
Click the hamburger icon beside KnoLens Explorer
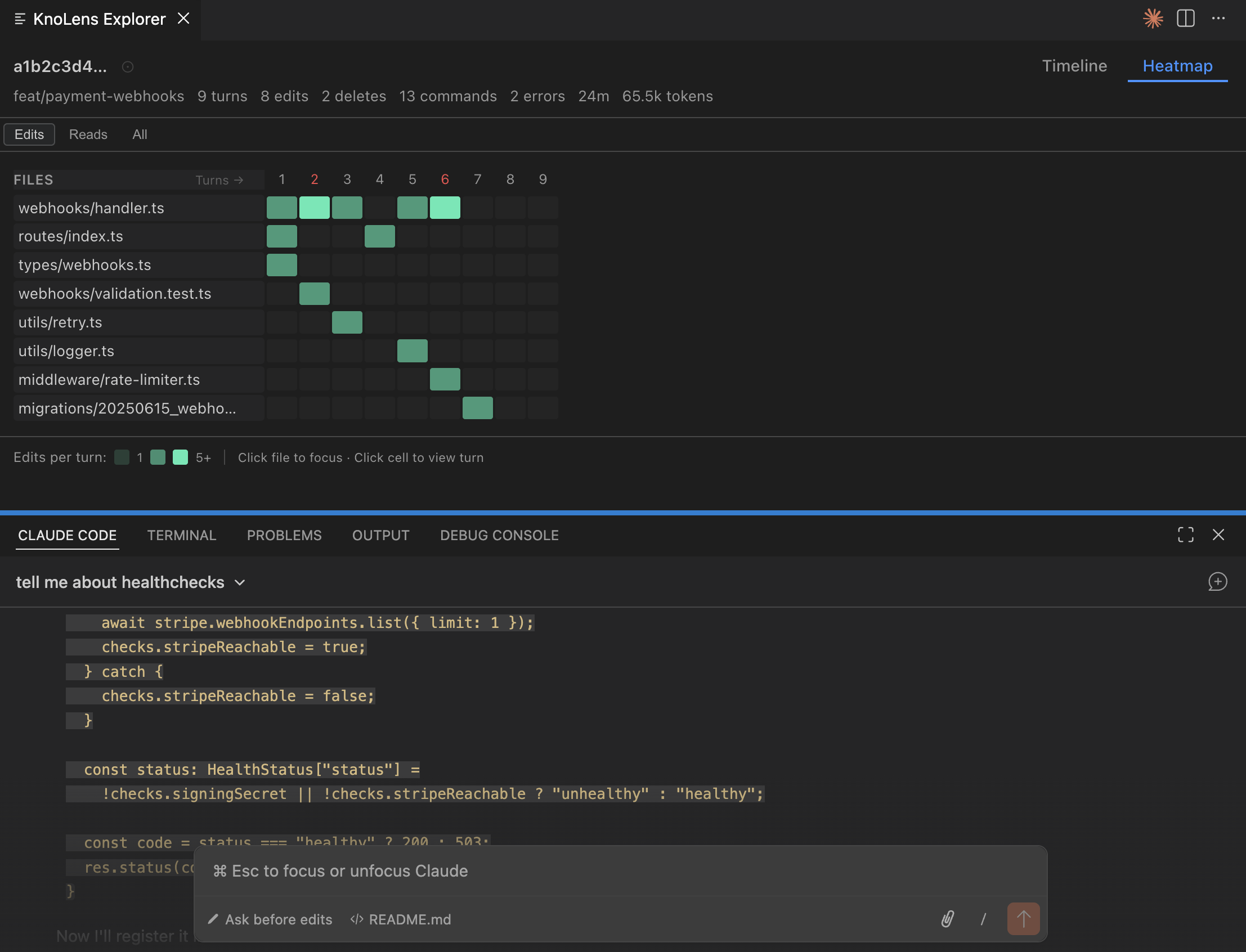pos(20,19)
